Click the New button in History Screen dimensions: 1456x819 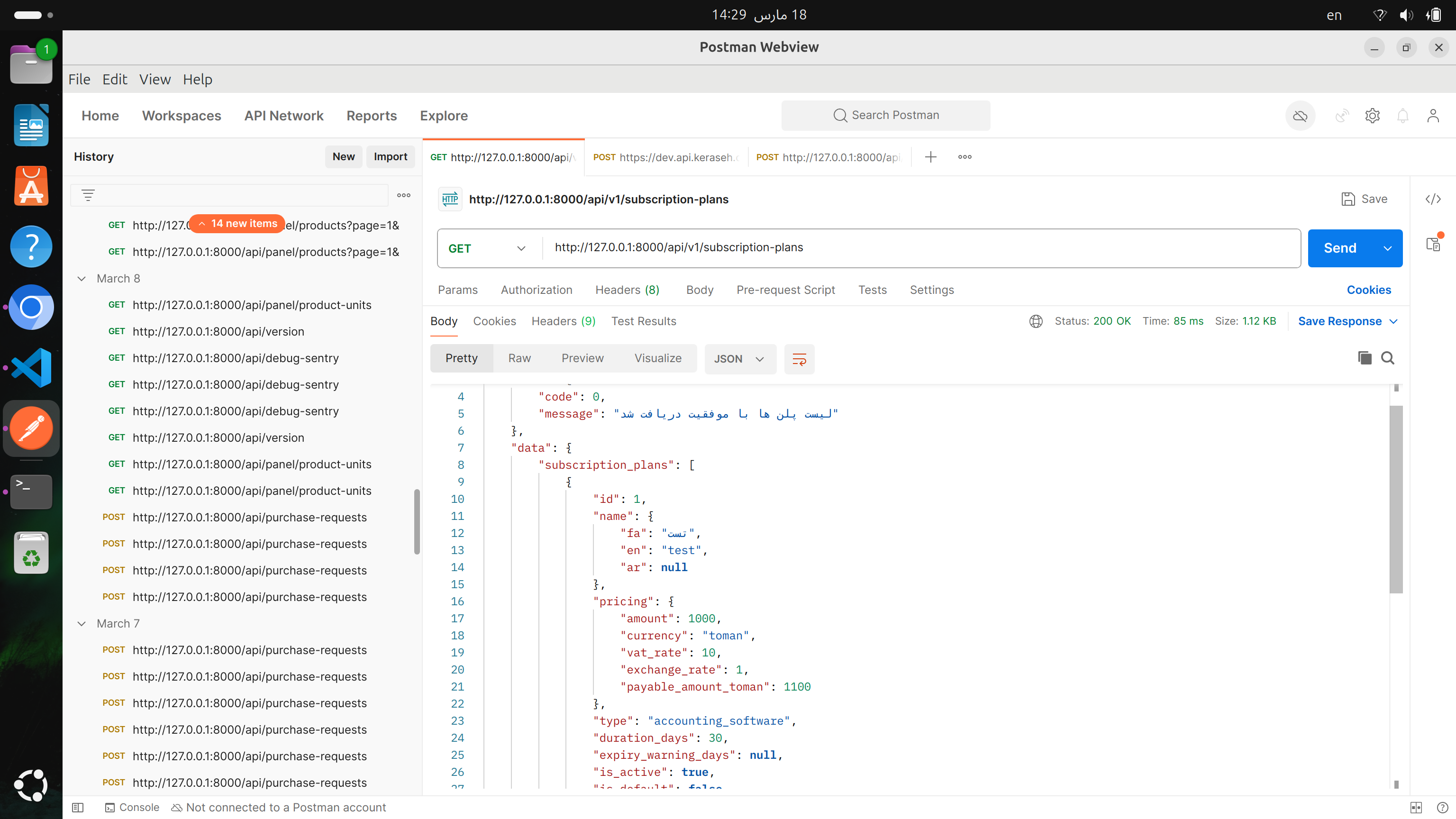tap(344, 156)
